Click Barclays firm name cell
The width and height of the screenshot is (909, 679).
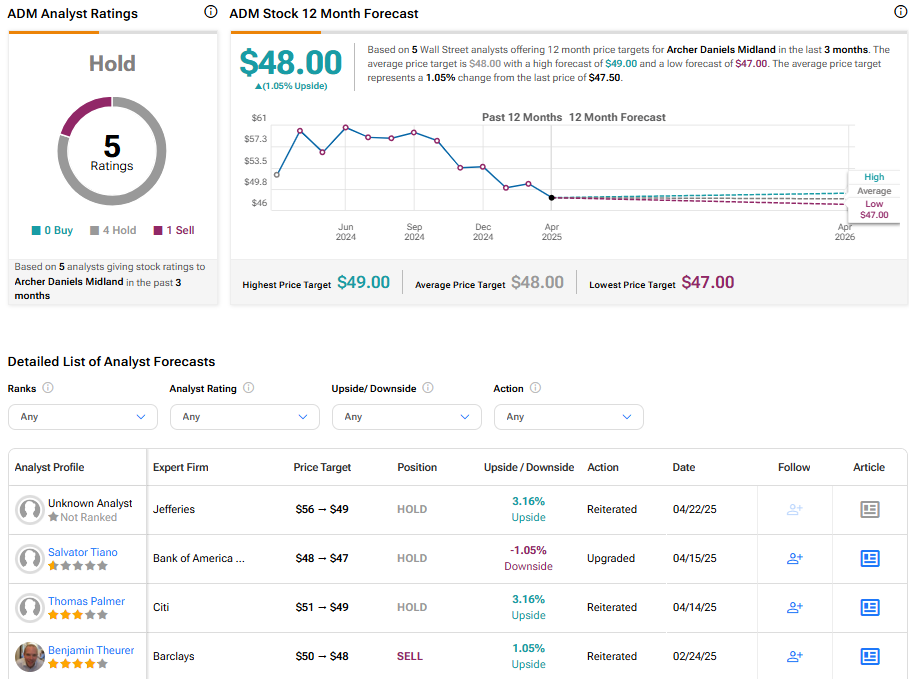pos(174,656)
